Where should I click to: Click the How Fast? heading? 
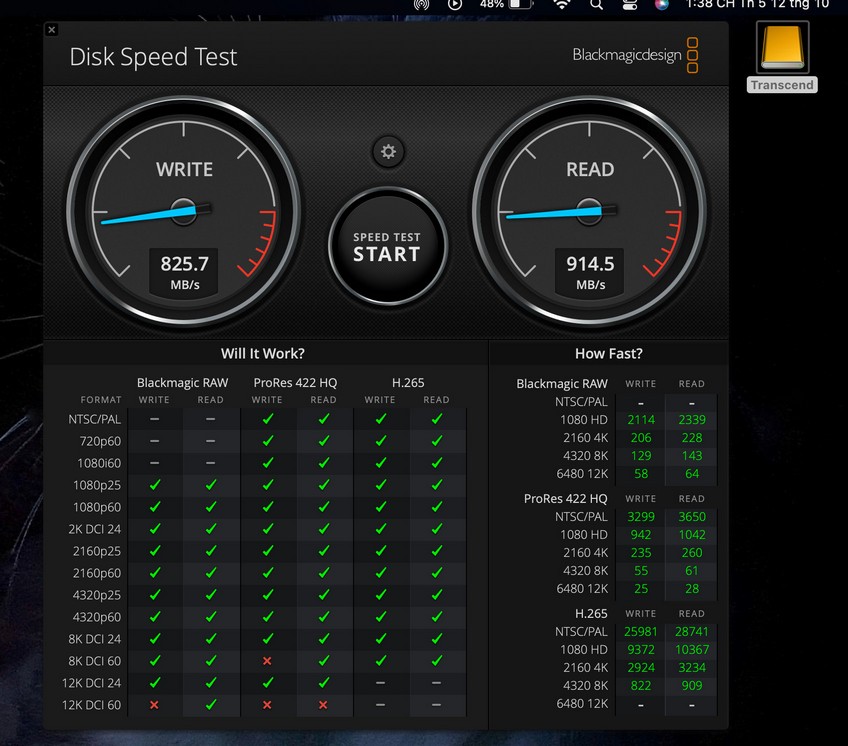tap(609, 353)
